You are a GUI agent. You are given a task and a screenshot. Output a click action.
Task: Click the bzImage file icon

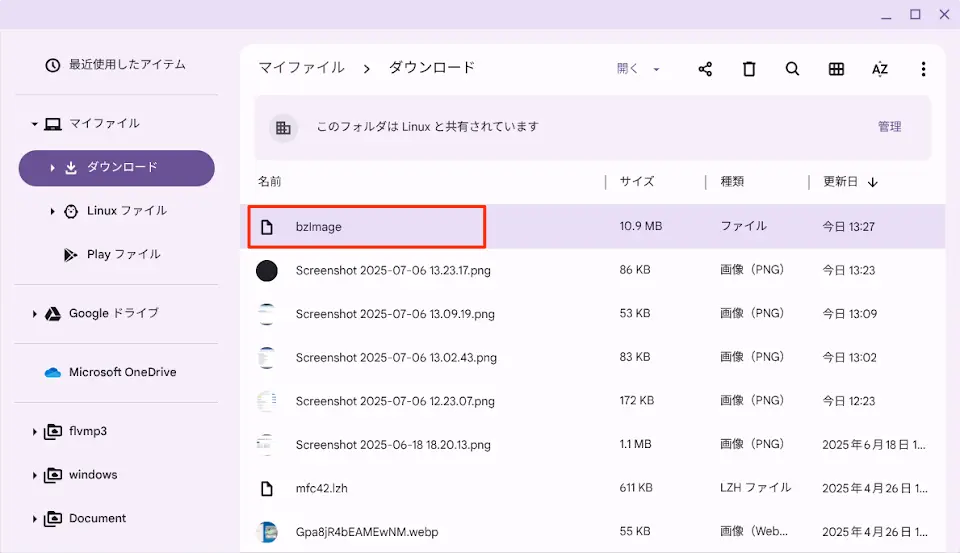tap(266, 227)
